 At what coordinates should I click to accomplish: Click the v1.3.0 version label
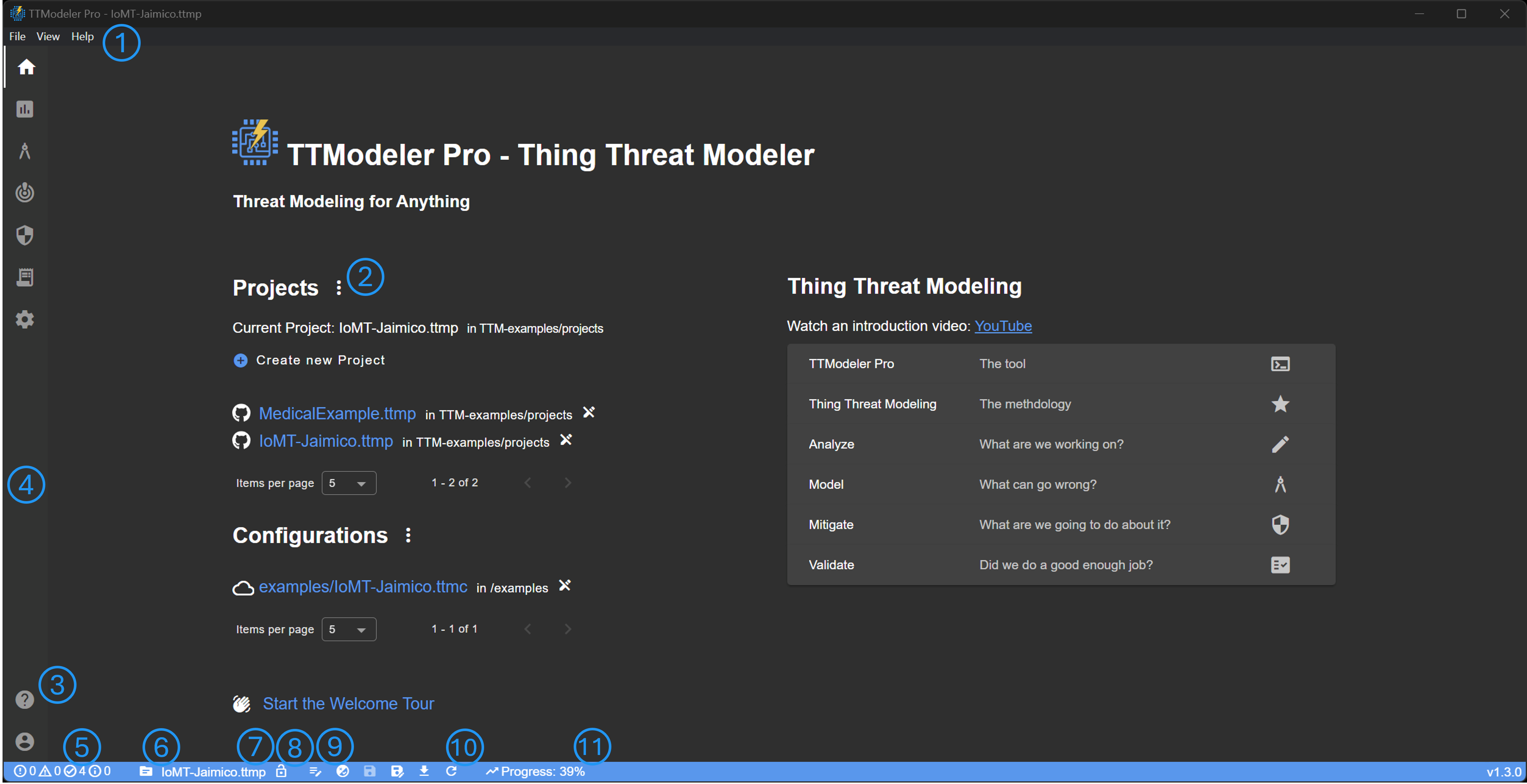(1503, 772)
